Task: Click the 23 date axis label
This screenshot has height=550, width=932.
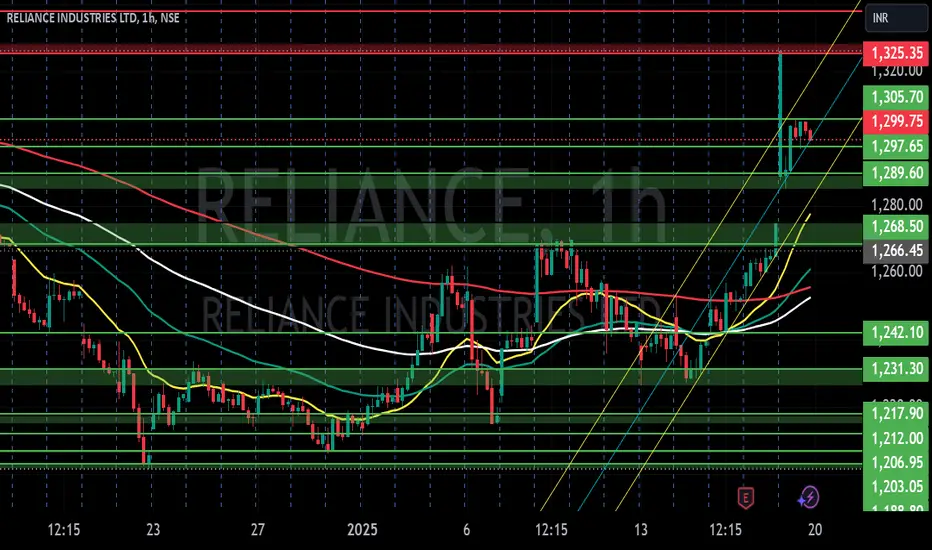Action: 153,529
